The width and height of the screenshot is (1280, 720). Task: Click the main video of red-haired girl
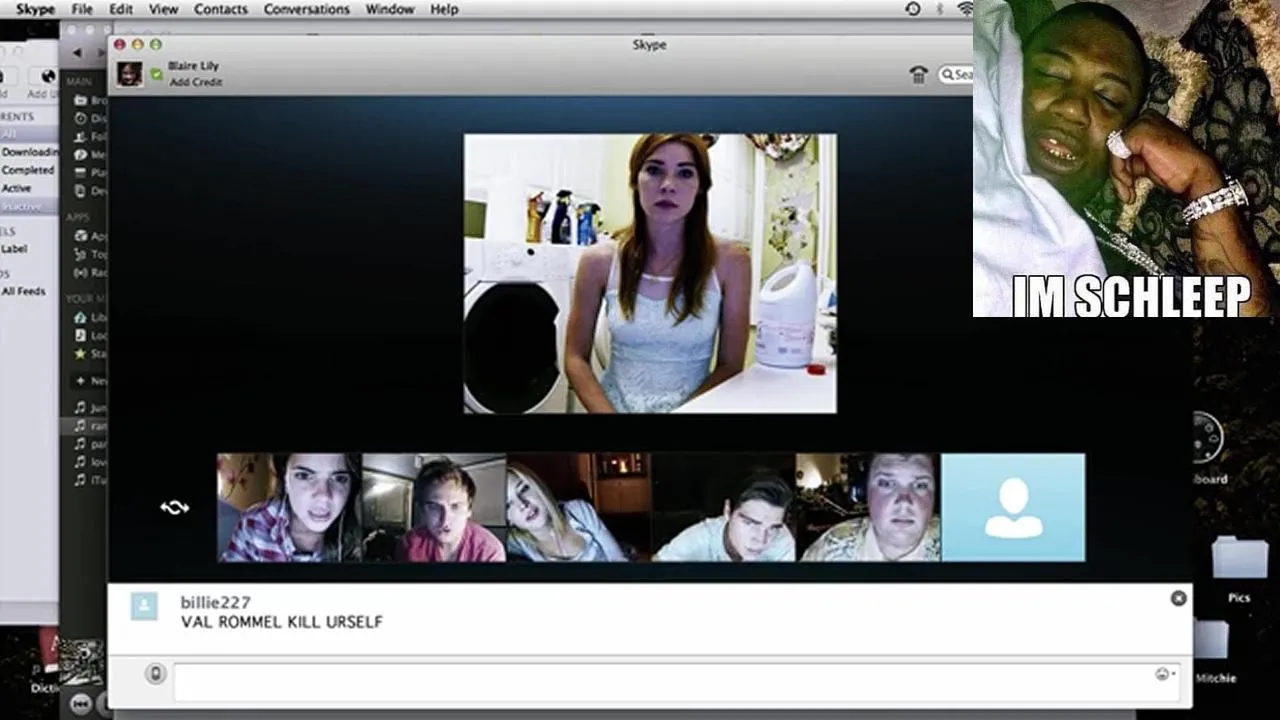pyautogui.click(x=650, y=273)
